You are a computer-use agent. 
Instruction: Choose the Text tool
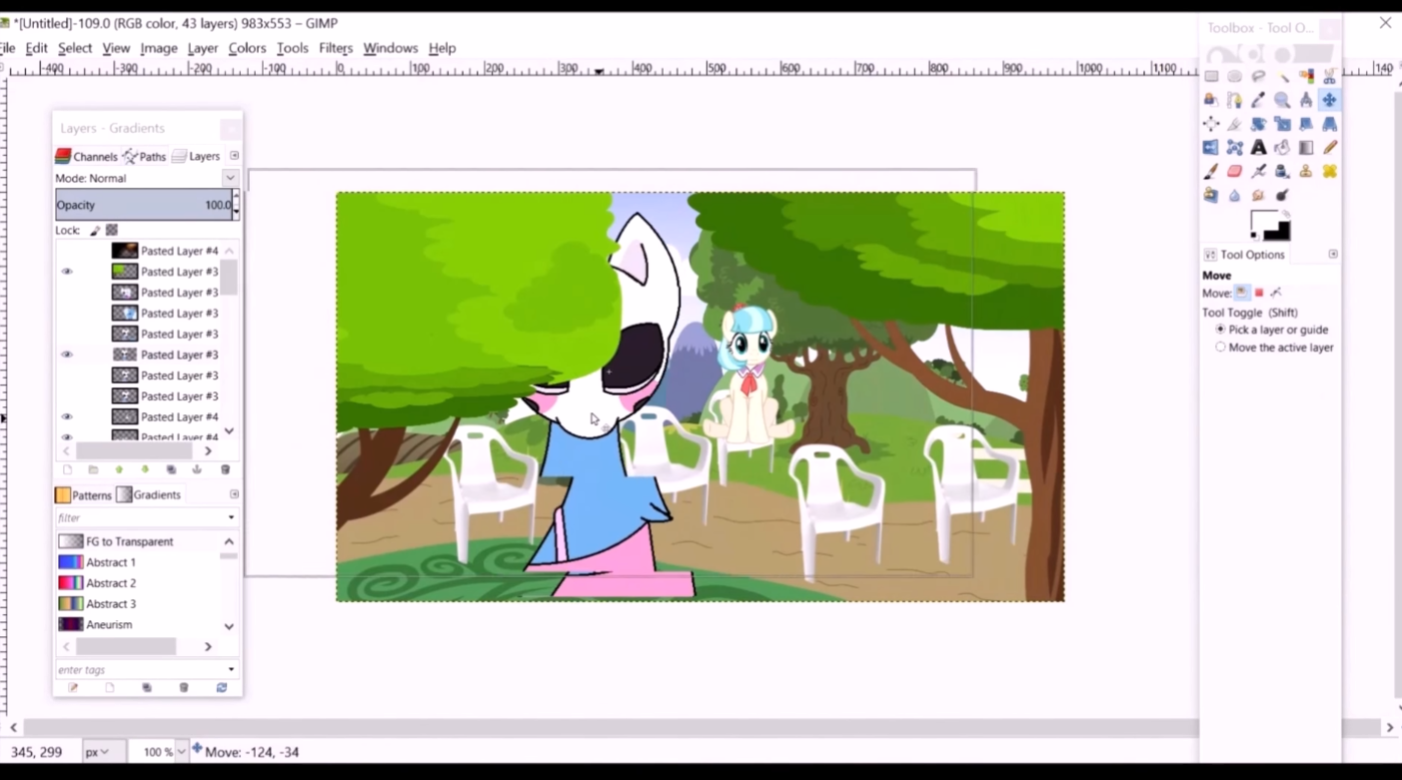tap(1259, 148)
